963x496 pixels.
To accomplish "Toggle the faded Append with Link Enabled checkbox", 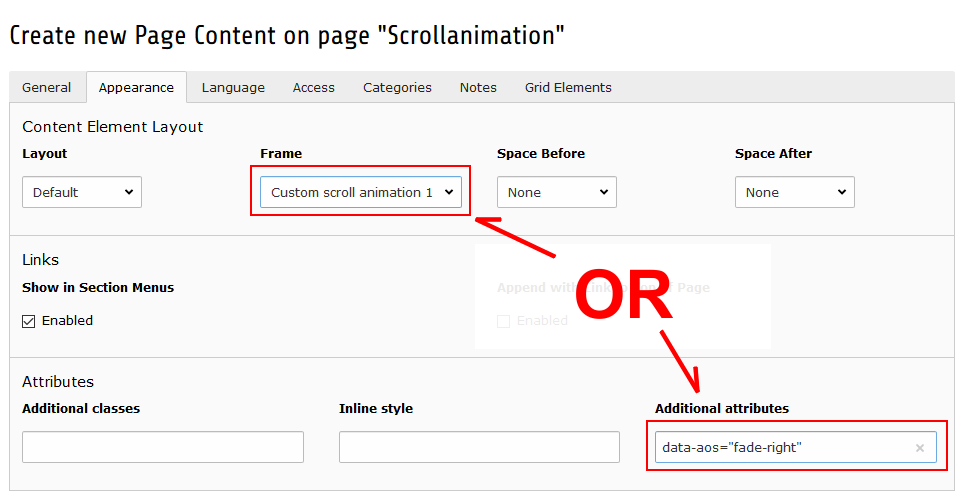I will pyautogui.click(x=503, y=321).
